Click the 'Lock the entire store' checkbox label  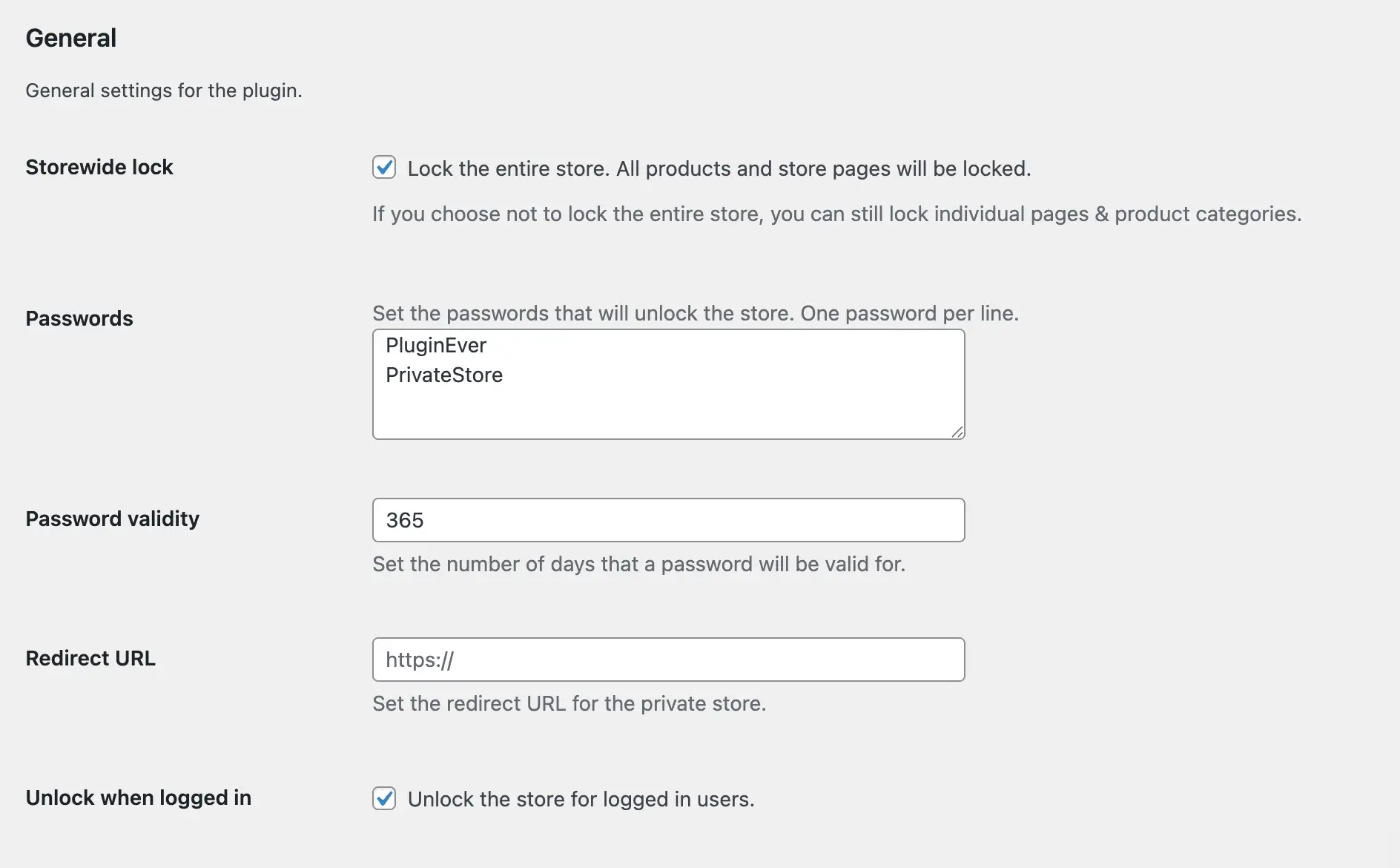[719, 169]
